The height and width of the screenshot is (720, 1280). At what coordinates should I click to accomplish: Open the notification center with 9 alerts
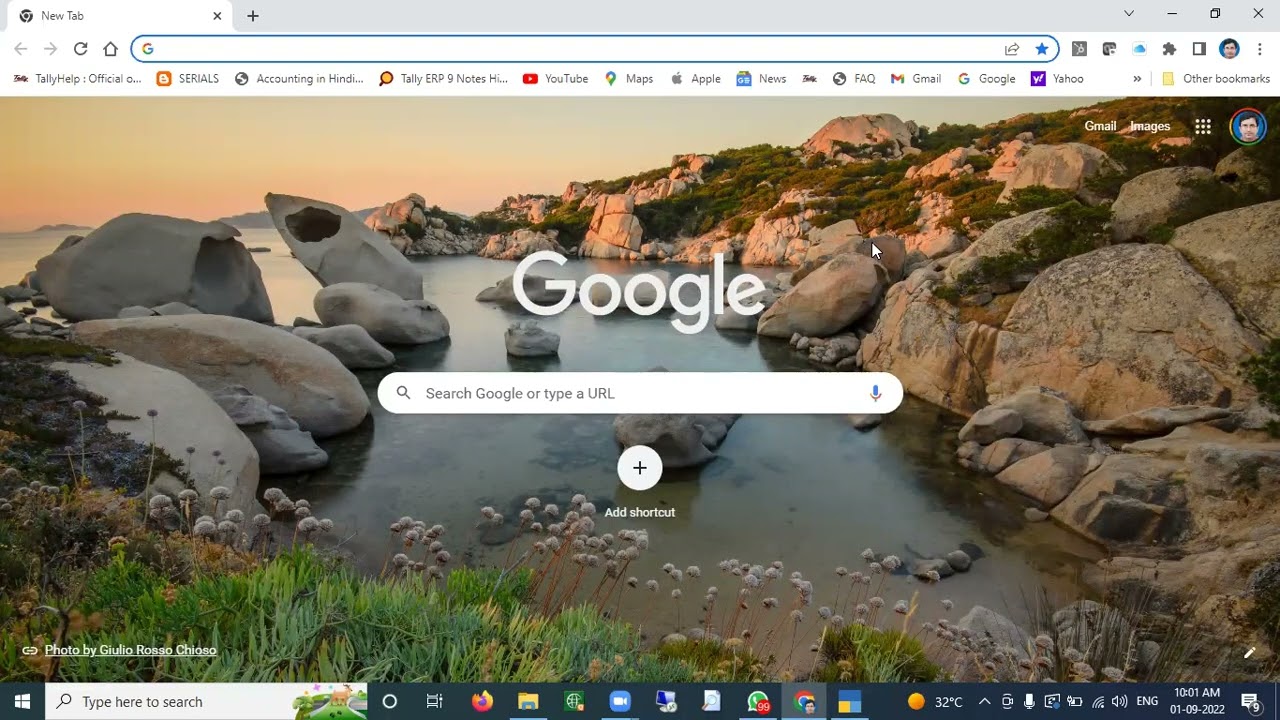pos(1251,701)
